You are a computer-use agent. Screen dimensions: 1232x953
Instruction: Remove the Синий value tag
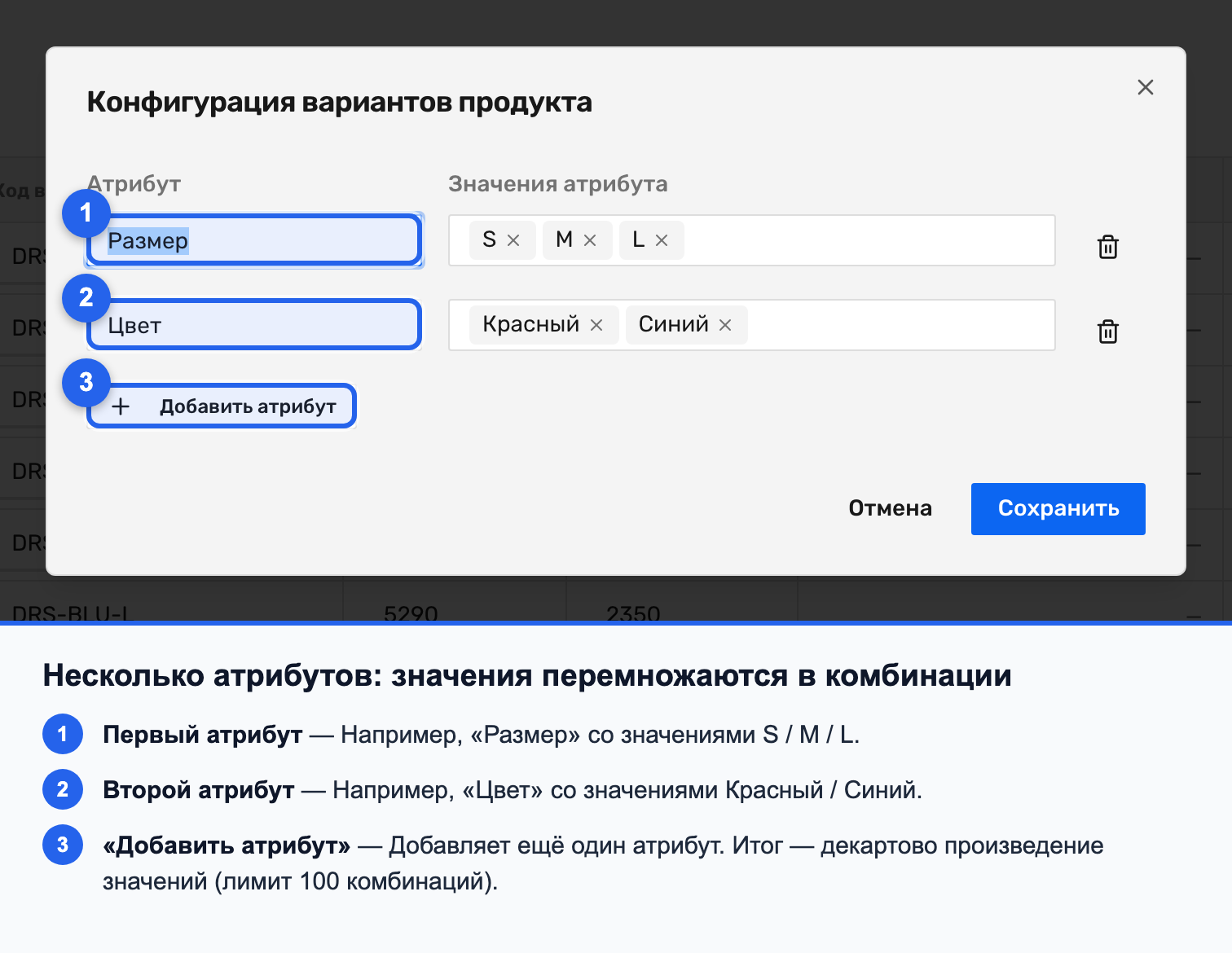tap(725, 325)
